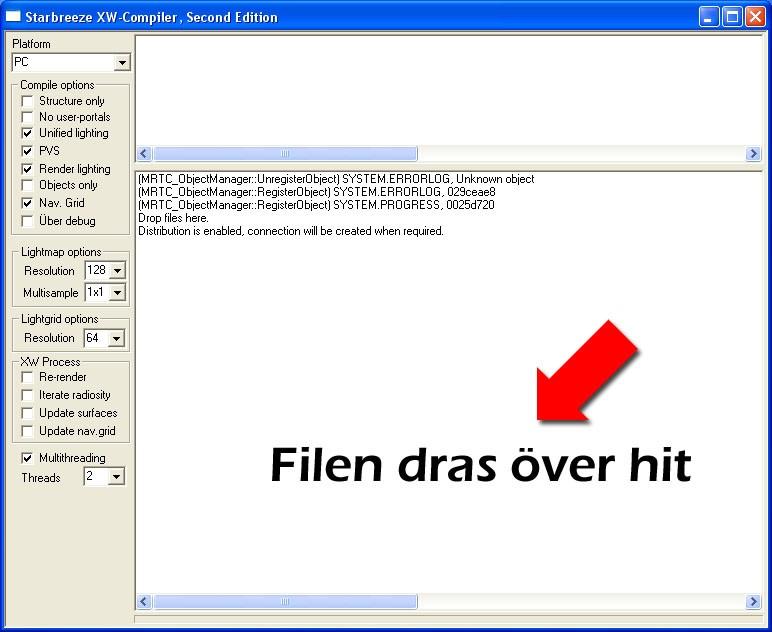The height and width of the screenshot is (632, 772).
Task: Click horizontal scrollbar thumb in upper pane
Action: click(285, 154)
